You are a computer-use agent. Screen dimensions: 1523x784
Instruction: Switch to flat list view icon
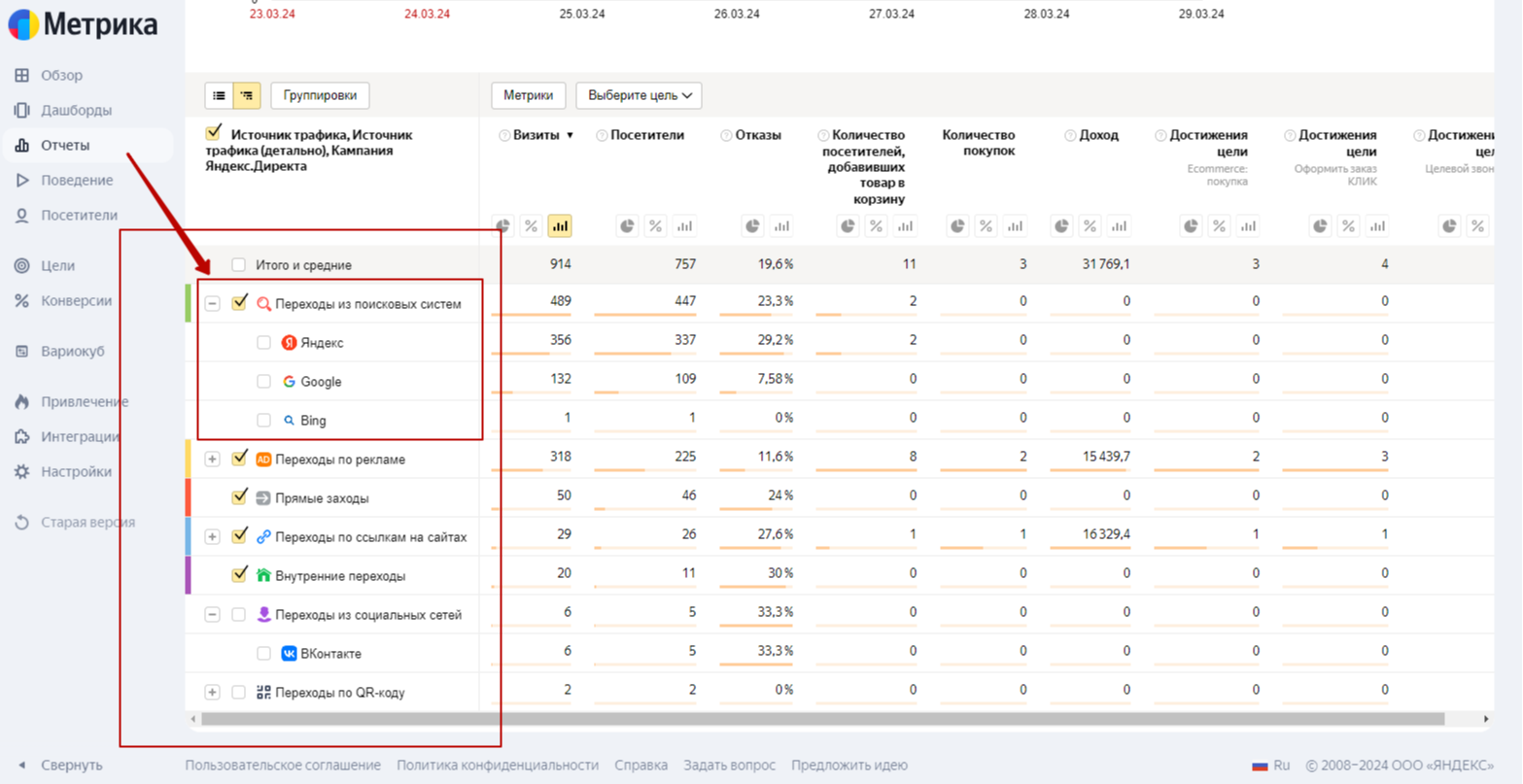pos(219,95)
